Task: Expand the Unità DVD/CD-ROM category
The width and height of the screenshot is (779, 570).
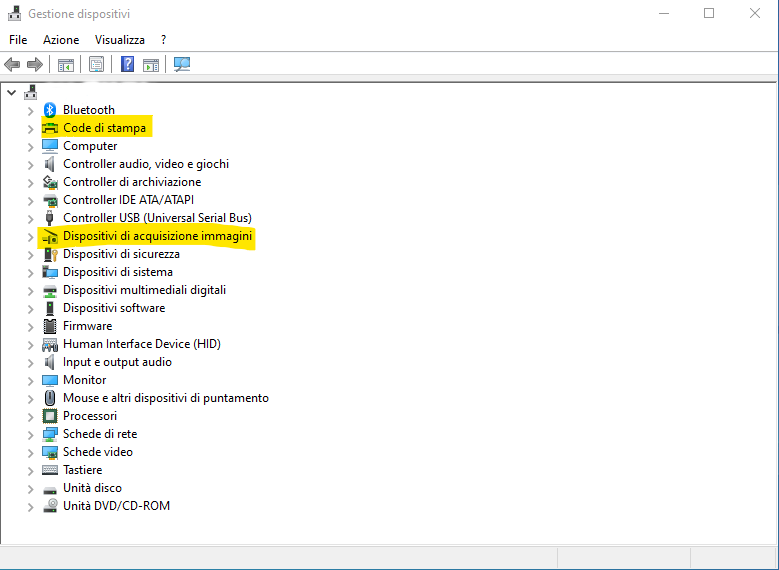Action: pyautogui.click(x=30, y=507)
